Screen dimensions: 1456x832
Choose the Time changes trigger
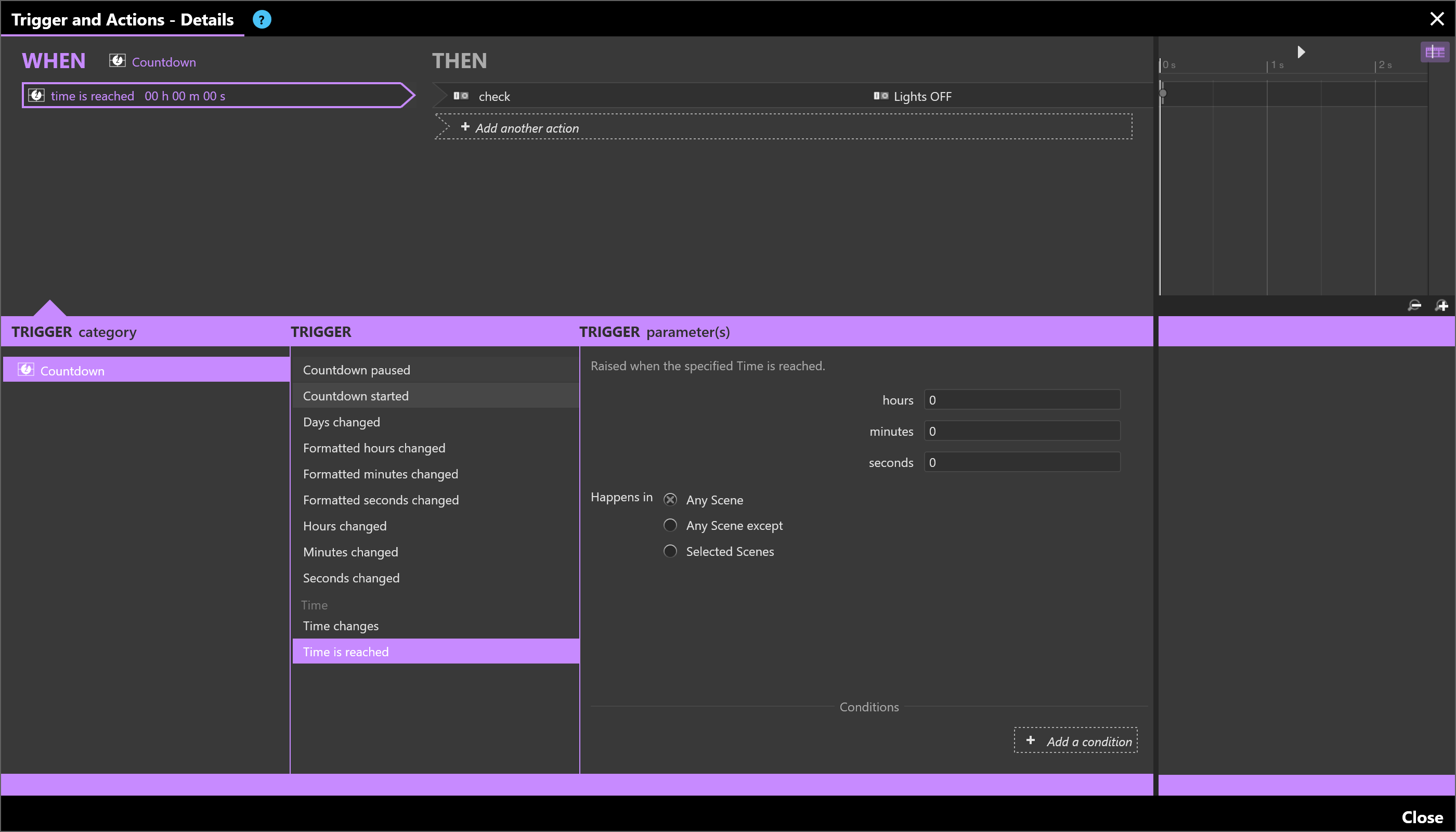pyautogui.click(x=436, y=626)
